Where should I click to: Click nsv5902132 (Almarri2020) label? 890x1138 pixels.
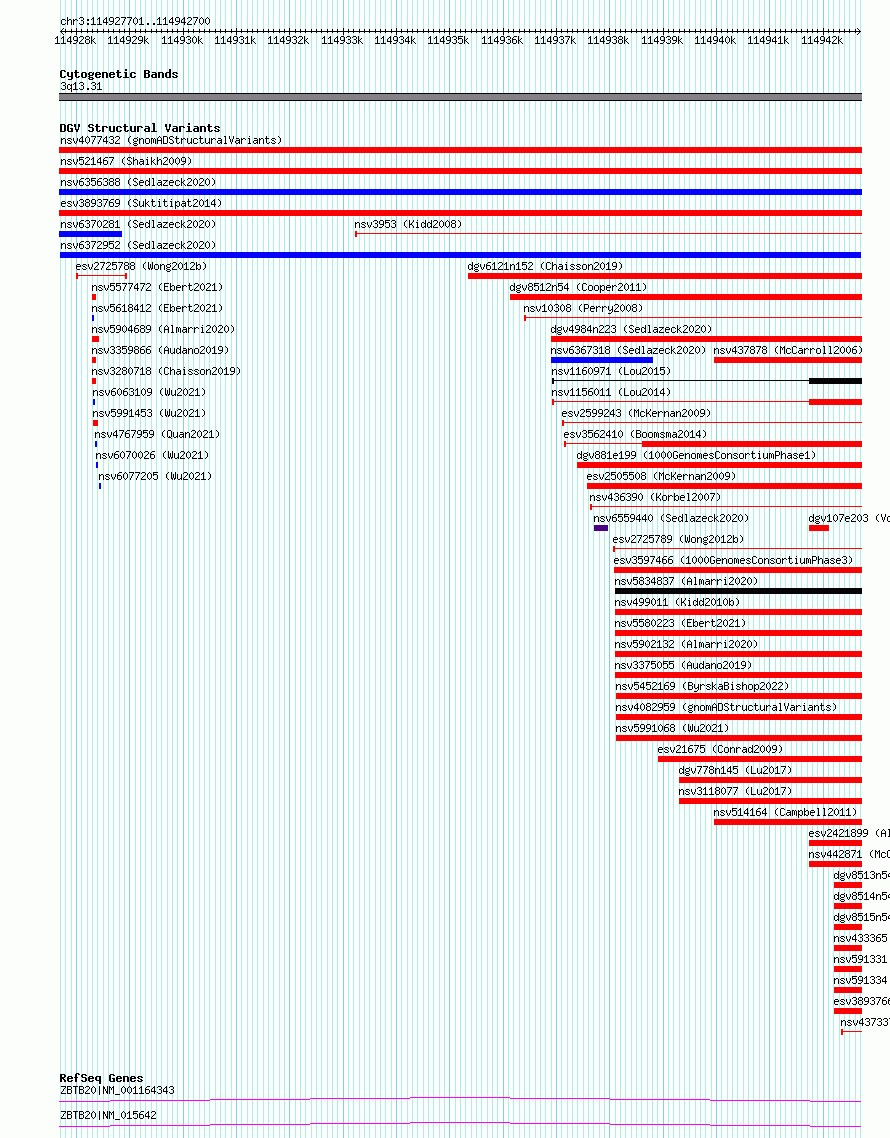[x=686, y=645]
